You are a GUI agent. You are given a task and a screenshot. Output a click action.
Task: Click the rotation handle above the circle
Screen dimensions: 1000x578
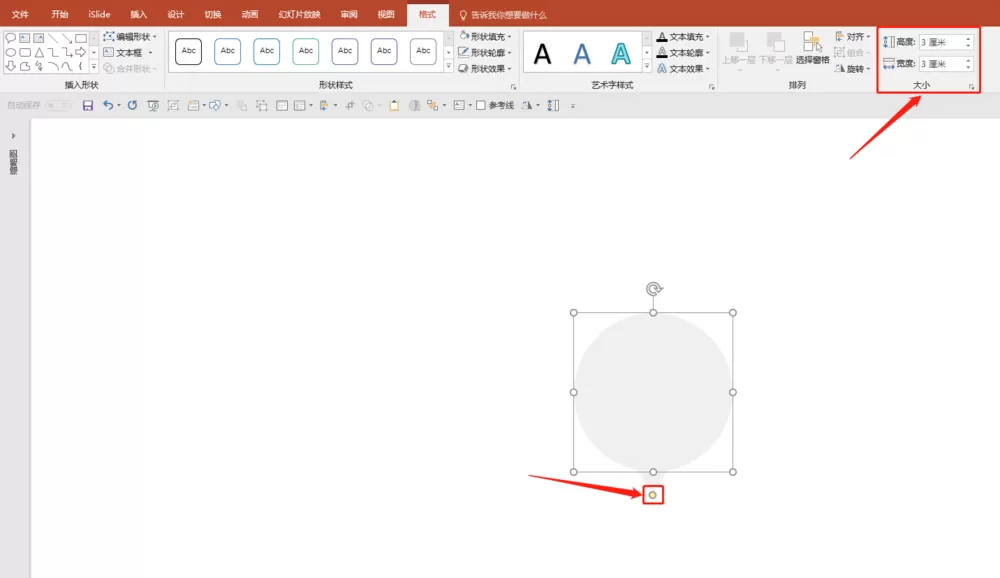(654, 289)
